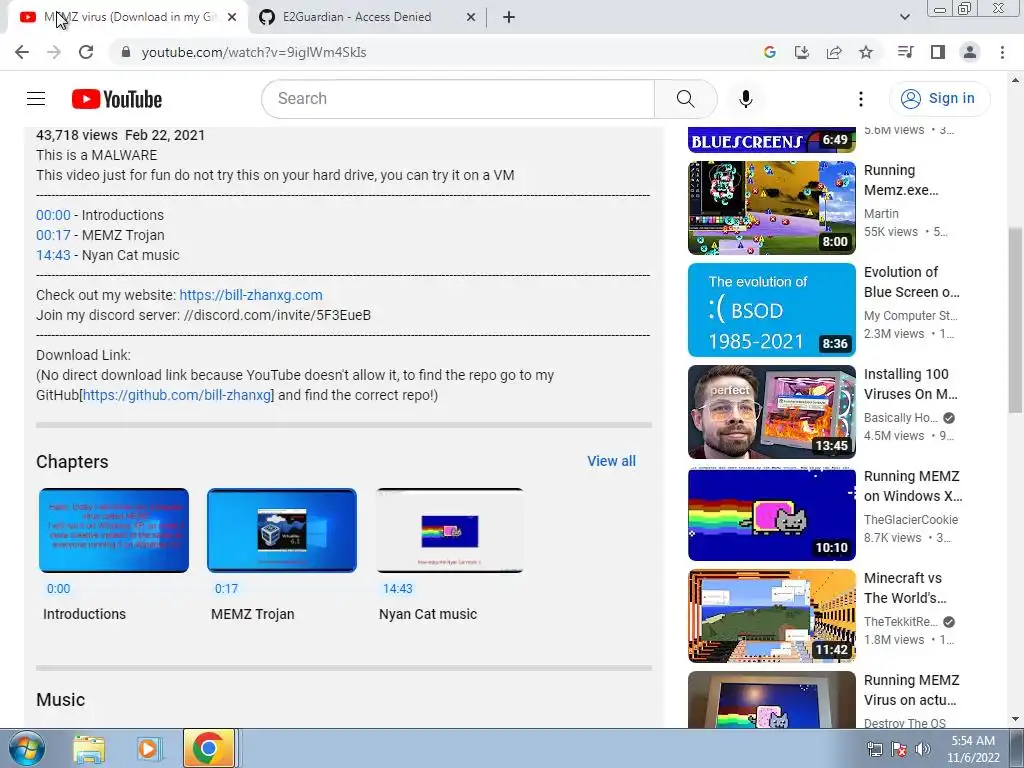
Task: Click the page vertical scrollbar thumb
Action: click(1015, 320)
